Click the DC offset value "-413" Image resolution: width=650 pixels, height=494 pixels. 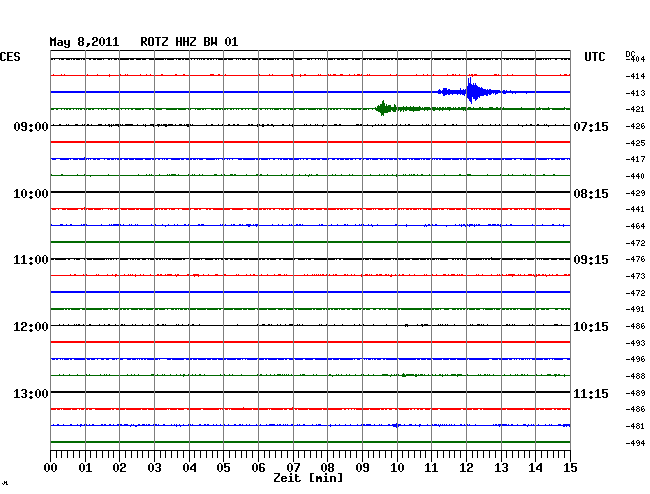tap(635, 93)
